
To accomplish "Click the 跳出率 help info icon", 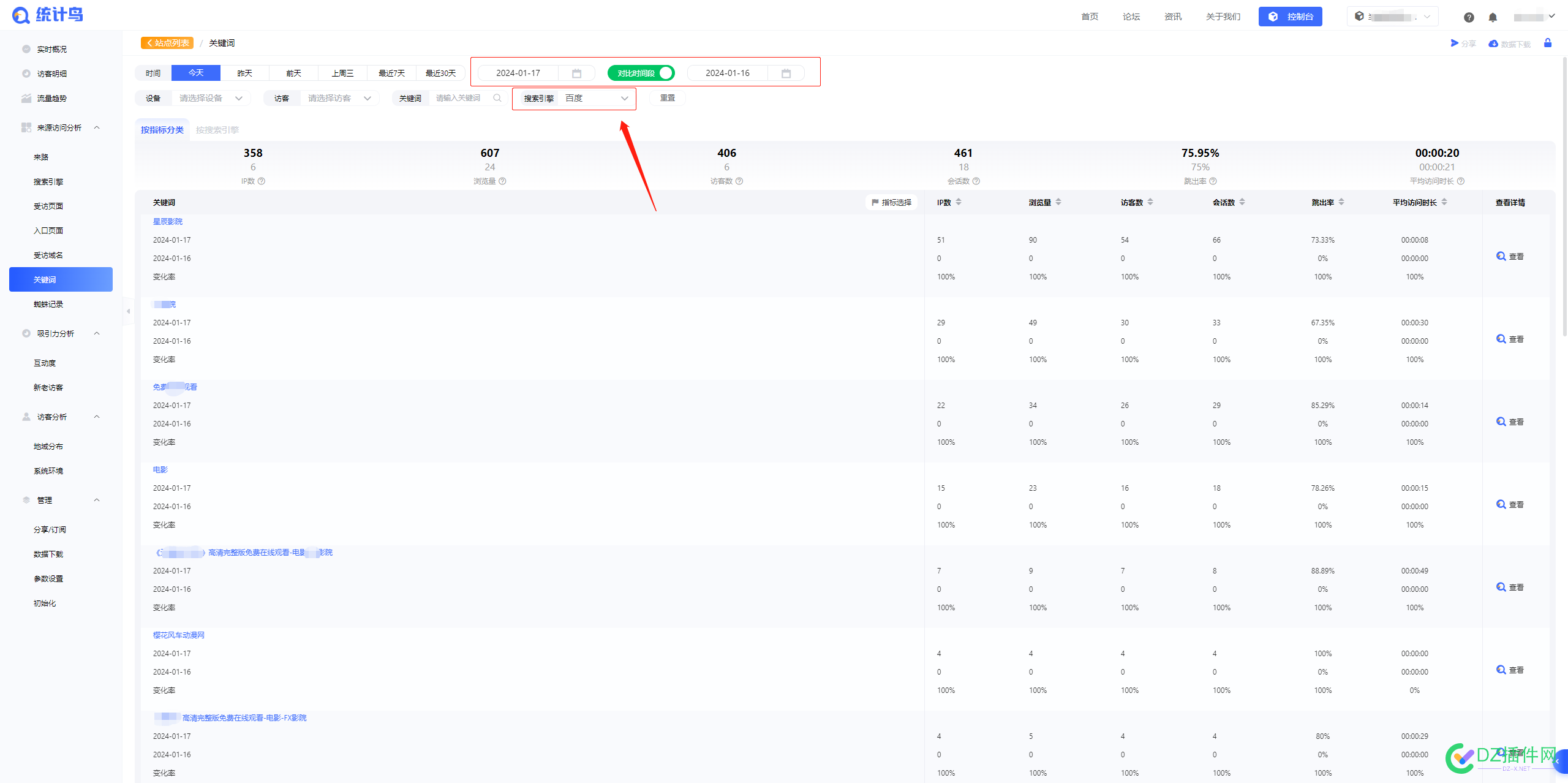I will click(x=1213, y=181).
